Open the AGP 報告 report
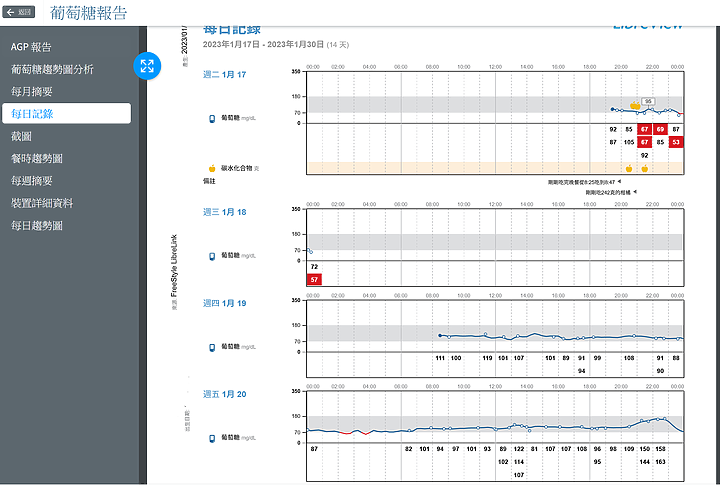720x488 pixels. point(31,47)
